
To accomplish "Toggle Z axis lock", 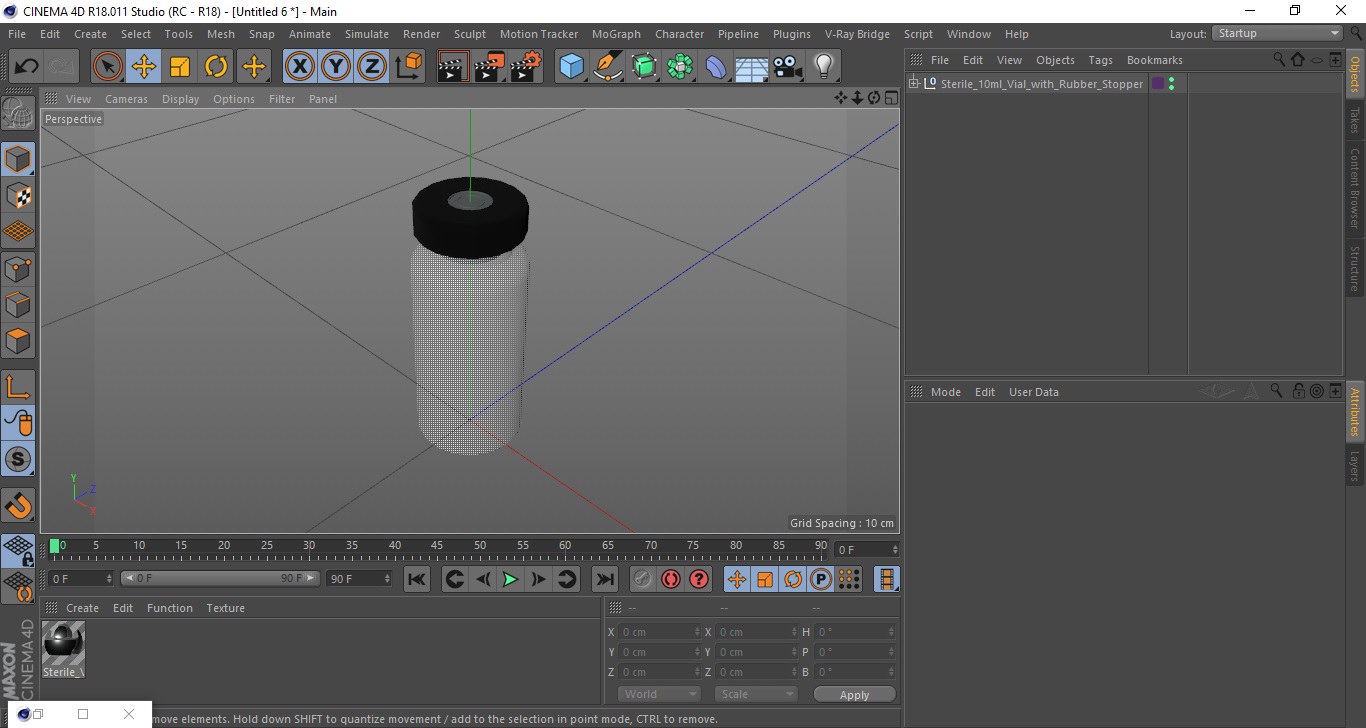I will pyautogui.click(x=372, y=67).
